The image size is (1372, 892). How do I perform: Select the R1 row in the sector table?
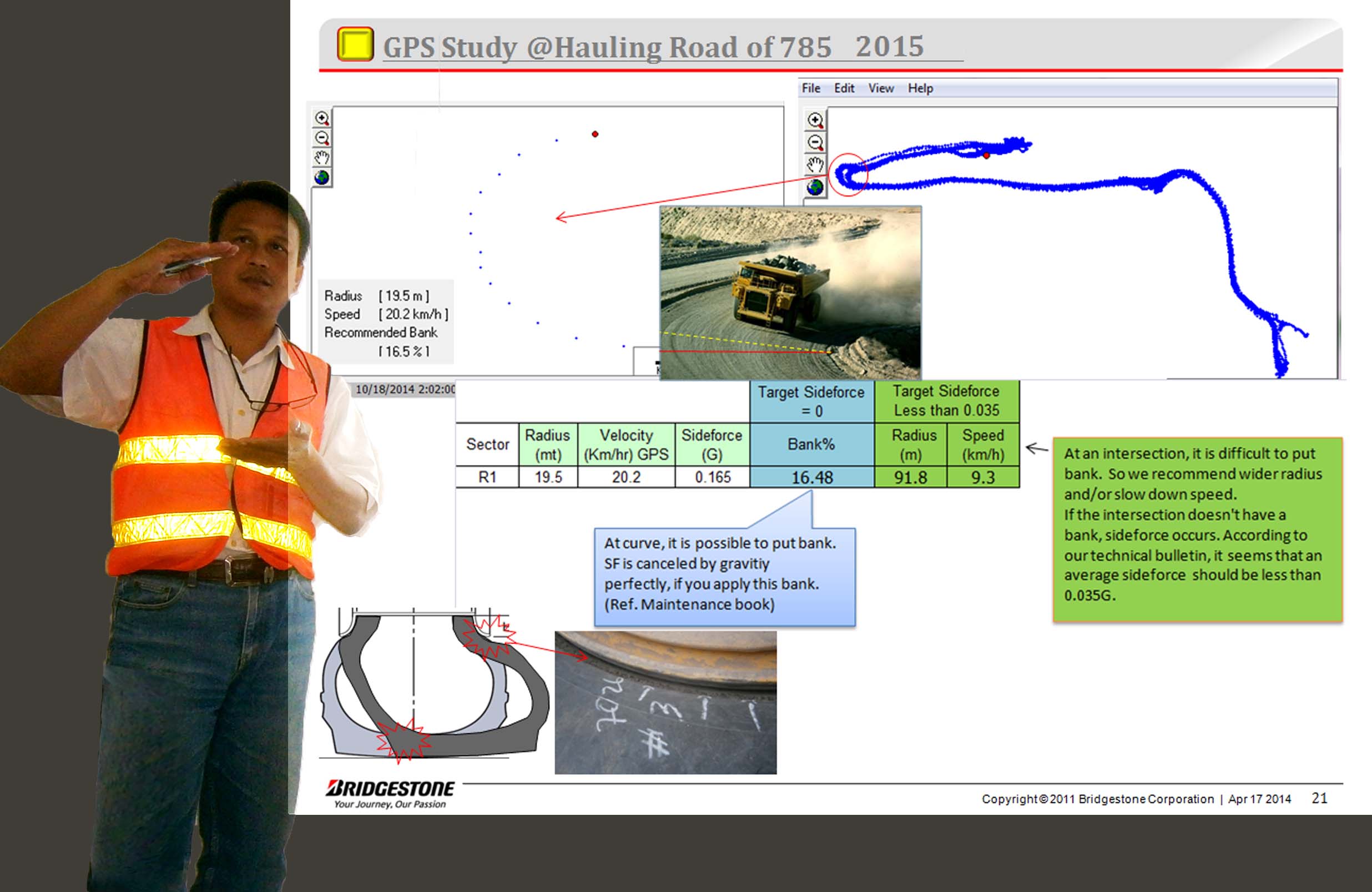[x=486, y=476]
